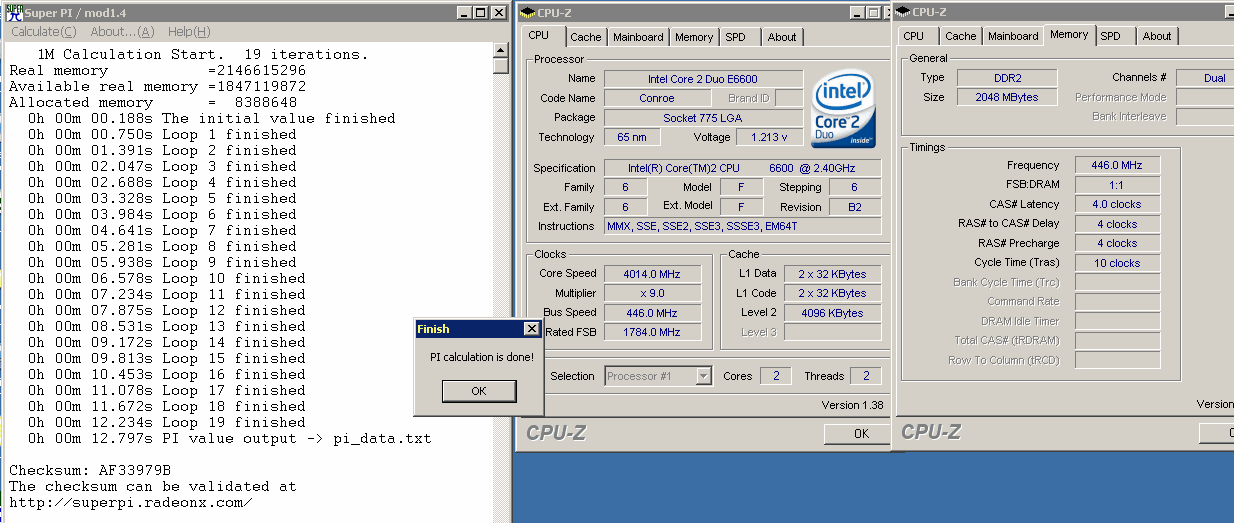Click the Loop 19 finished line
This screenshot has height=523, width=1234.
click(x=167, y=422)
